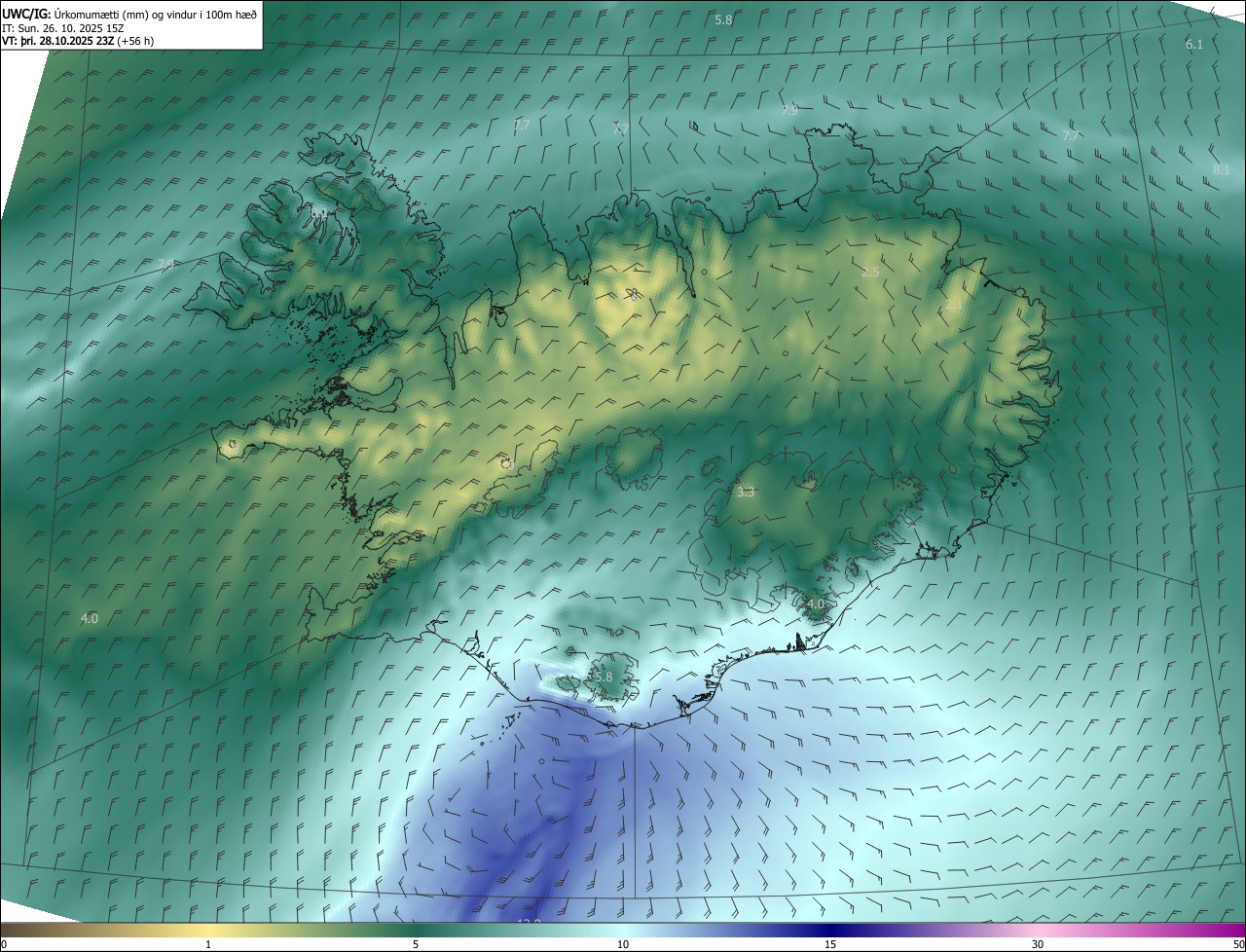Viewport: 1246px width, 952px height.
Task: Click the 5 tick label on the color scale
Action: coord(416,944)
